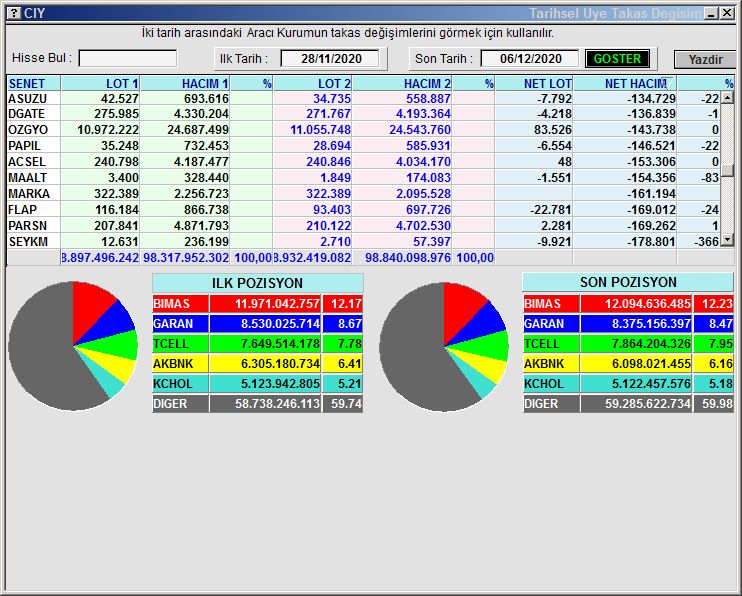Select the OZGYO row
742x596 pixels.
[363, 130]
